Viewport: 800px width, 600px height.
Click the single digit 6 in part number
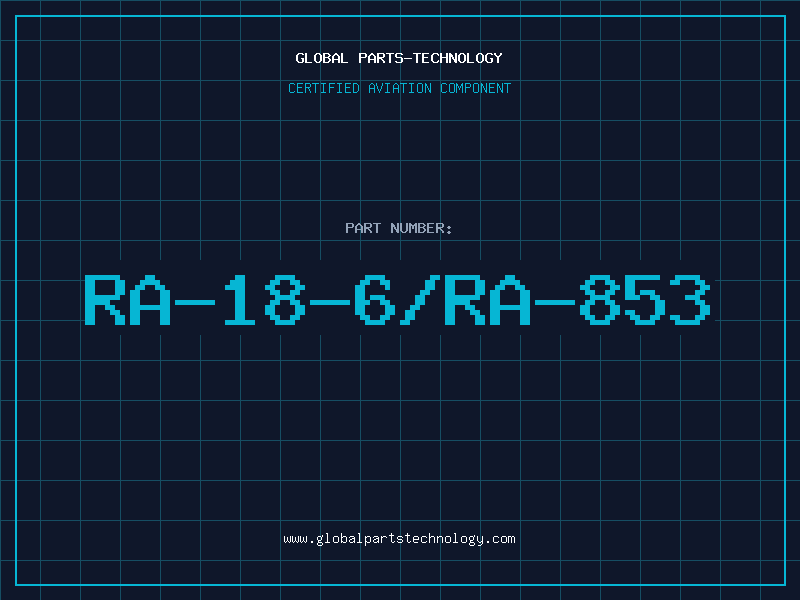(375, 299)
